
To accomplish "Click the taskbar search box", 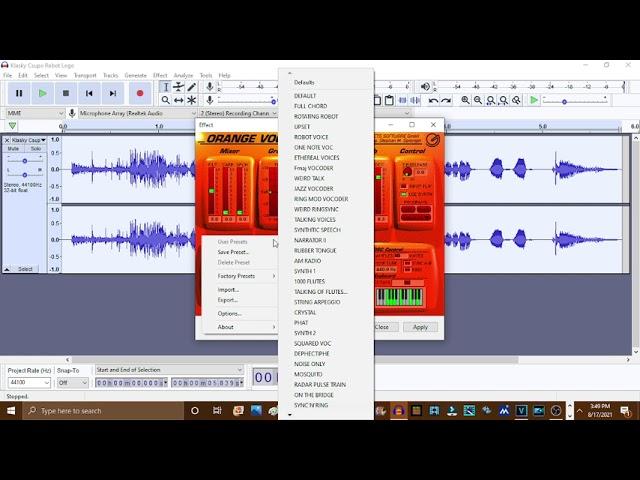I will 103,411.
